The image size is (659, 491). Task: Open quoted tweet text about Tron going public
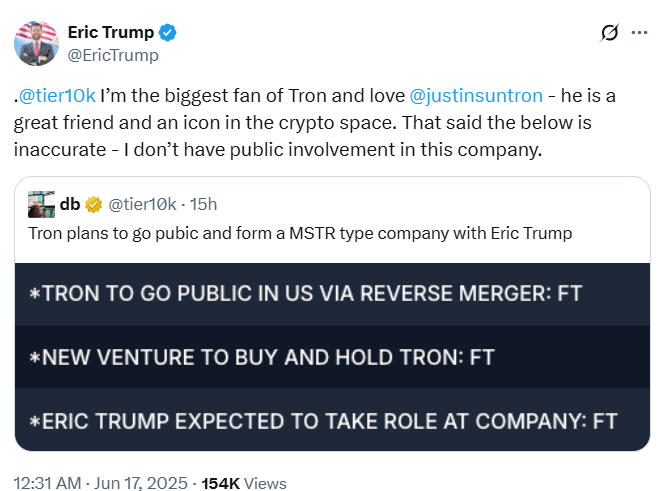tap(300, 234)
